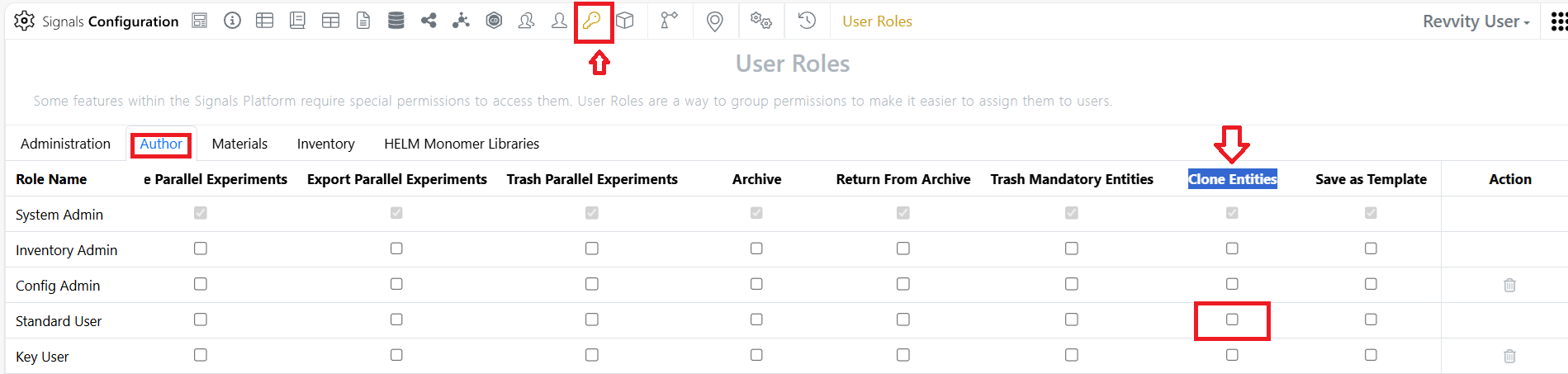
Task: Enable Trash Mandatory Entities for Key User
Action: 1072,355
